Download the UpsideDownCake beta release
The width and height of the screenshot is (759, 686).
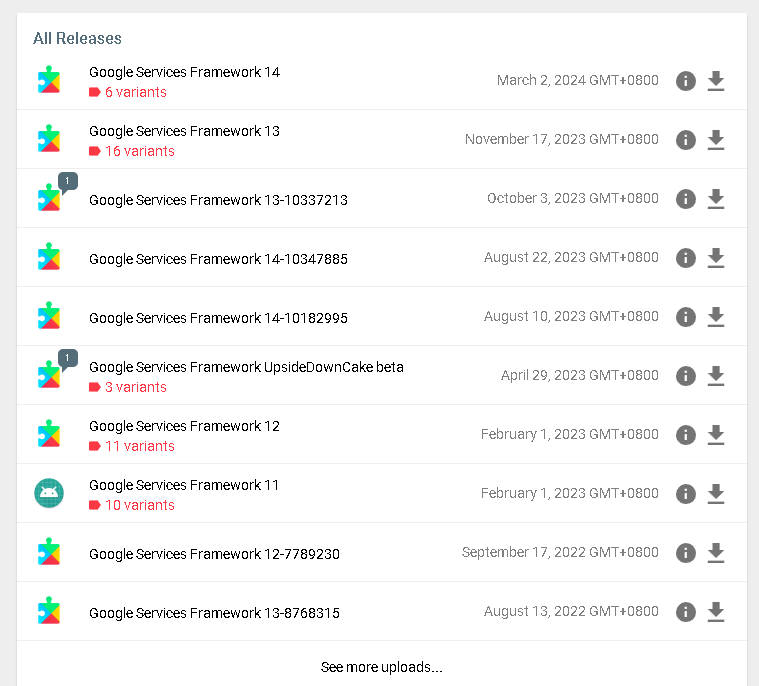click(715, 376)
